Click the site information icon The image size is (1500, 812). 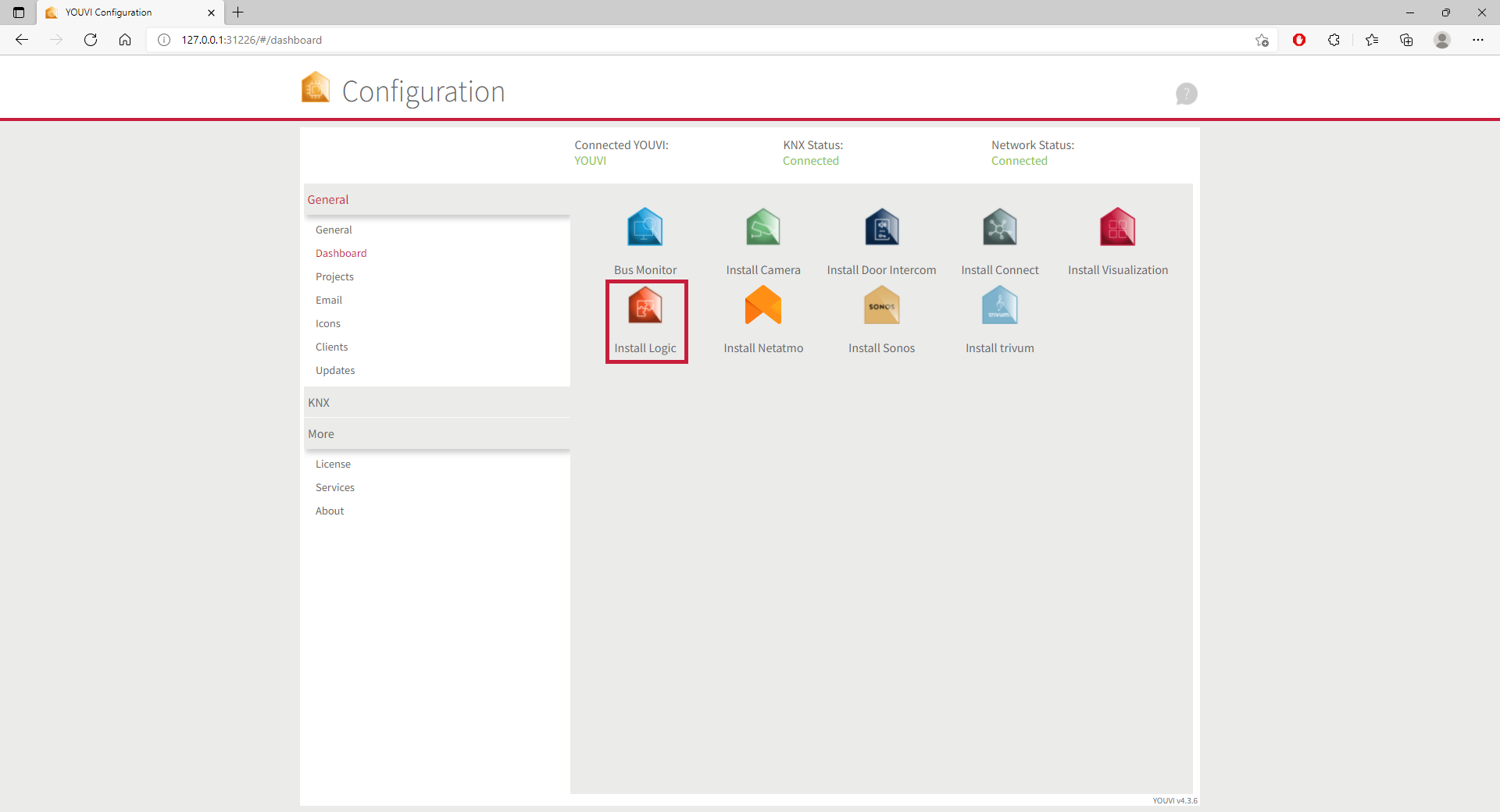pyautogui.click(x=164, y=40)
